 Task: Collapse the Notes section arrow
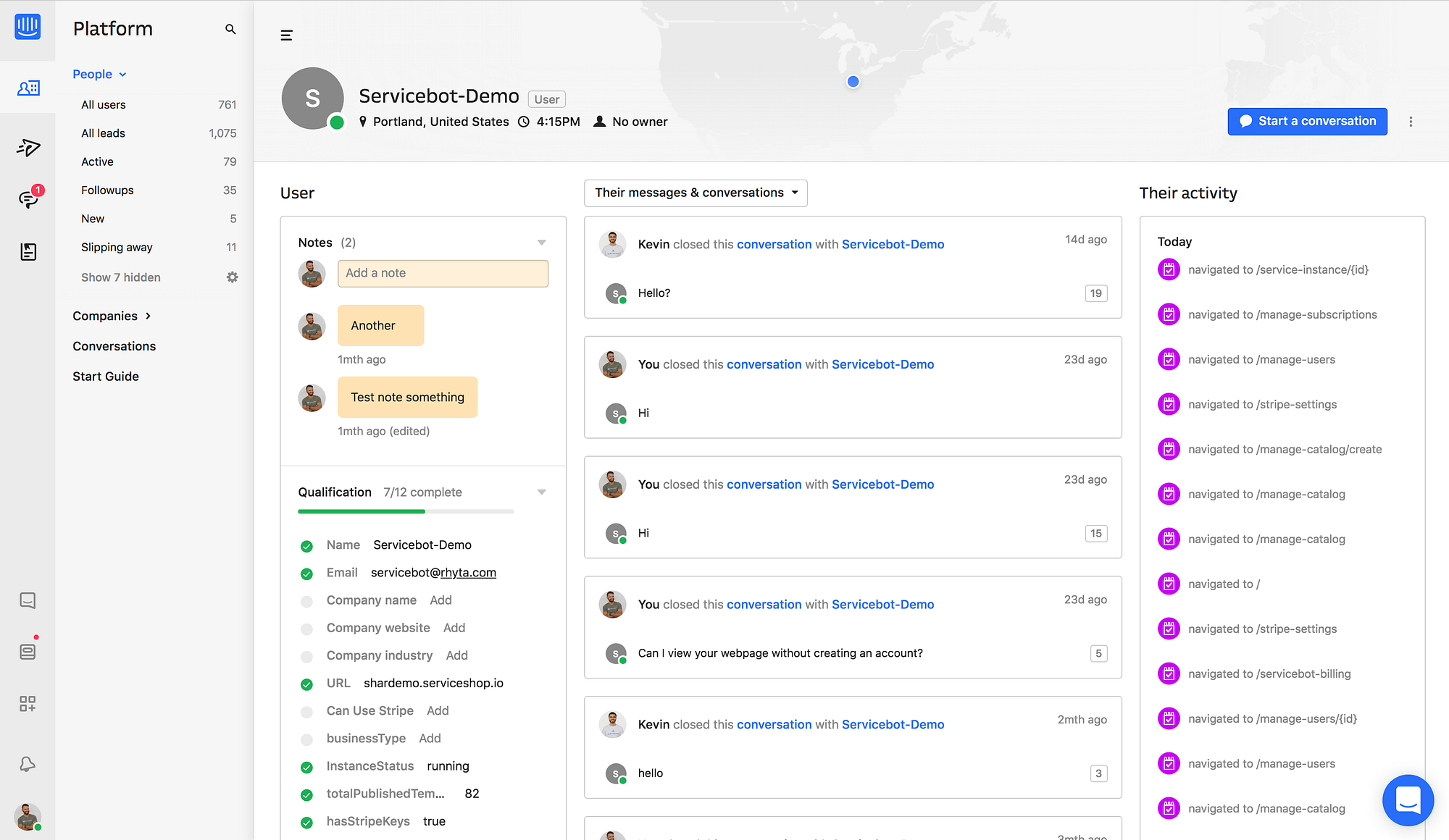[541, 243]
